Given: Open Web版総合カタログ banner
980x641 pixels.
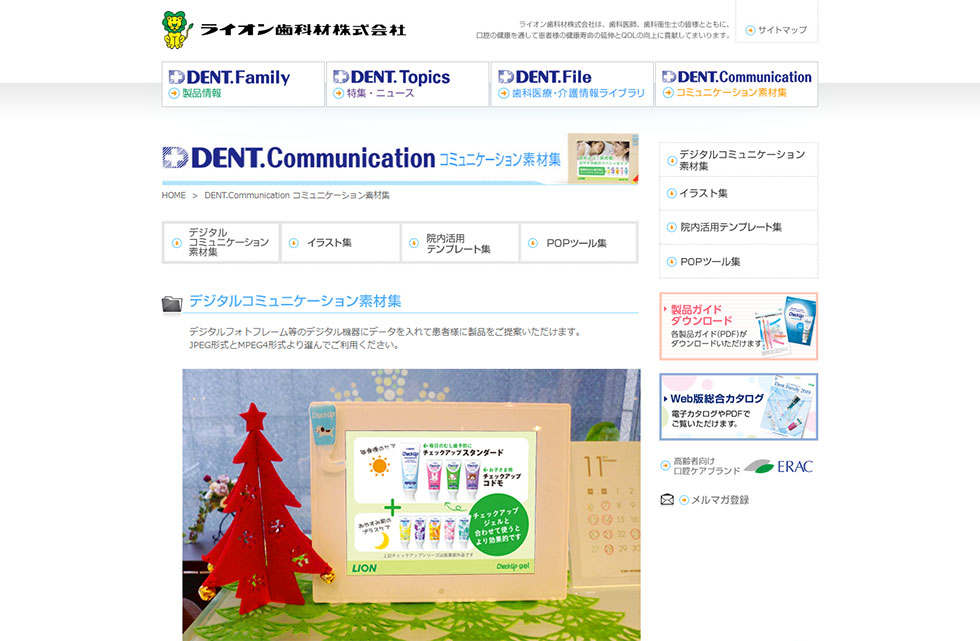Looking at the screenshot, I should point(739,407).
